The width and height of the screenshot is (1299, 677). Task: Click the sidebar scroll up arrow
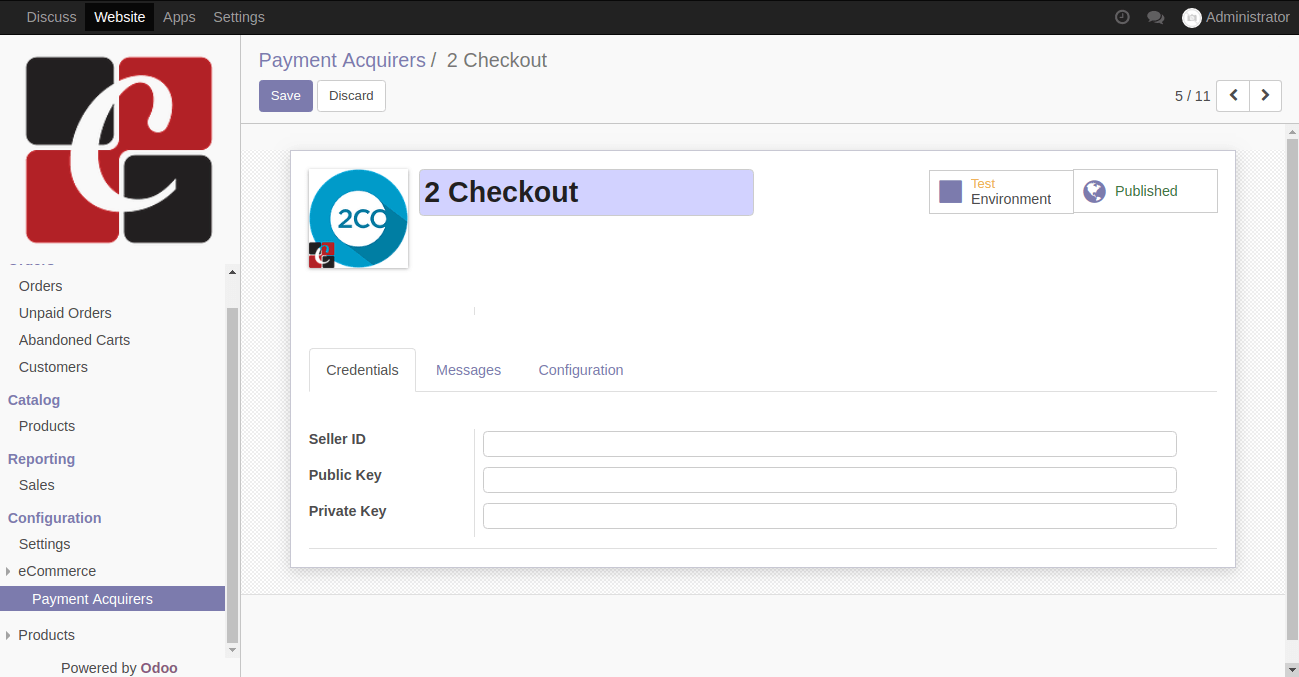(x=233, y=272)
